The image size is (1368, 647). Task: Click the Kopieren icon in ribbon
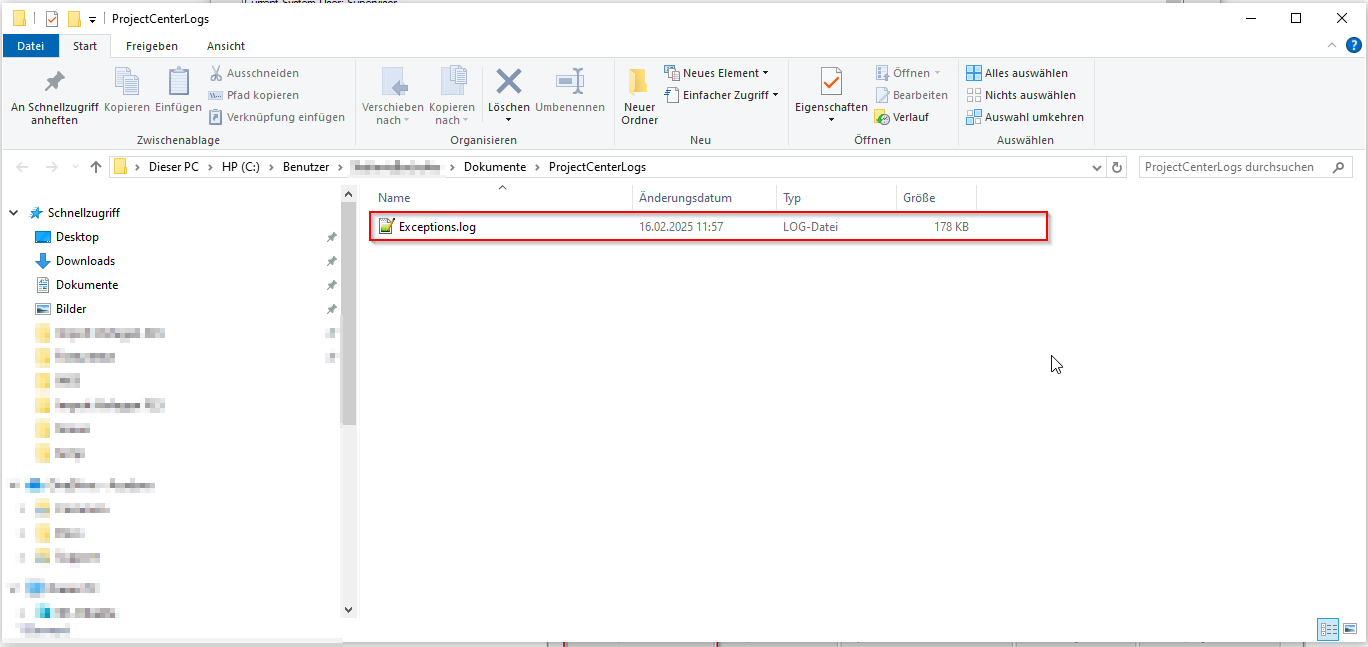(127, 83)
